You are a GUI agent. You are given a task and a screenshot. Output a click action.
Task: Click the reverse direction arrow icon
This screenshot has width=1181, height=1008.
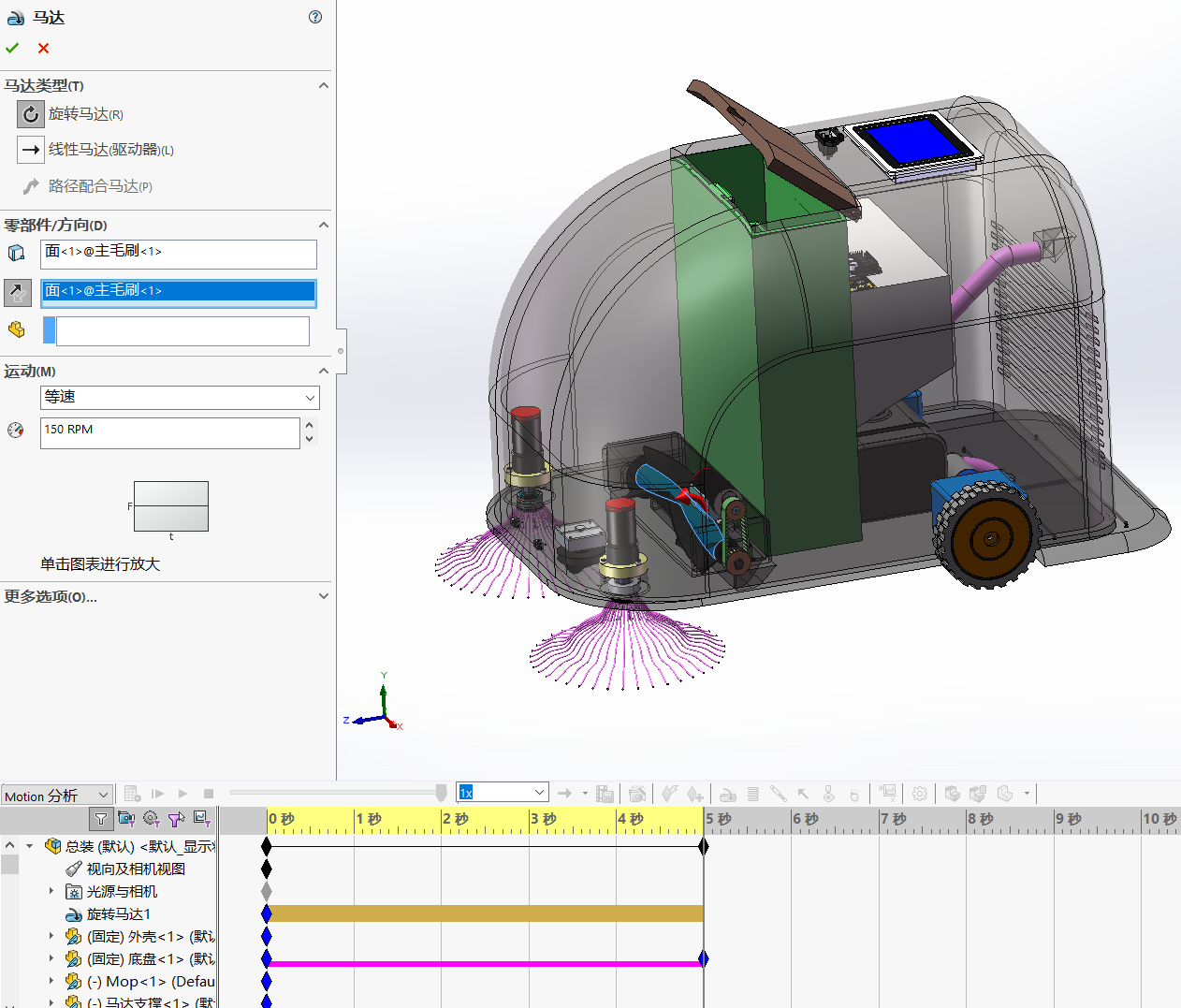[18, 293]
